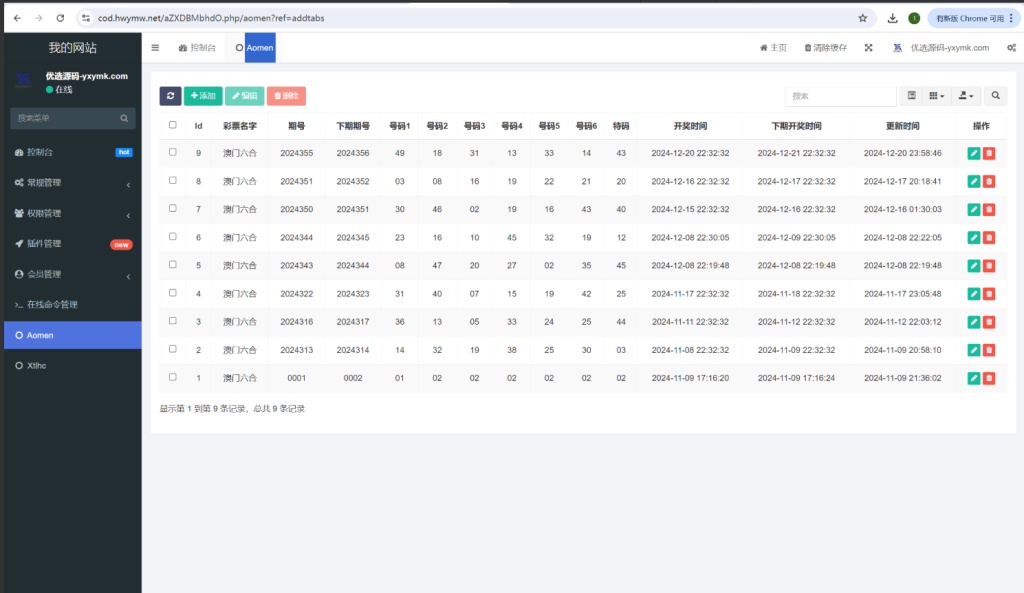This screenshot has width=1024, height=593.
Task: Open 在线命令管理 in the sidebar
Action: pyautogui.click(x=72, y=304)
